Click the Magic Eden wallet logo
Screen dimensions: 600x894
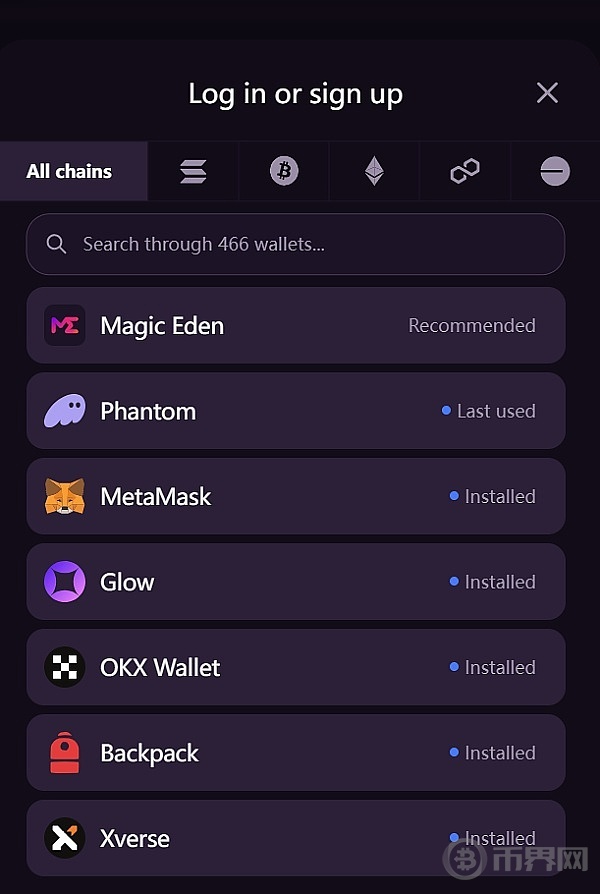click(65, 326)
